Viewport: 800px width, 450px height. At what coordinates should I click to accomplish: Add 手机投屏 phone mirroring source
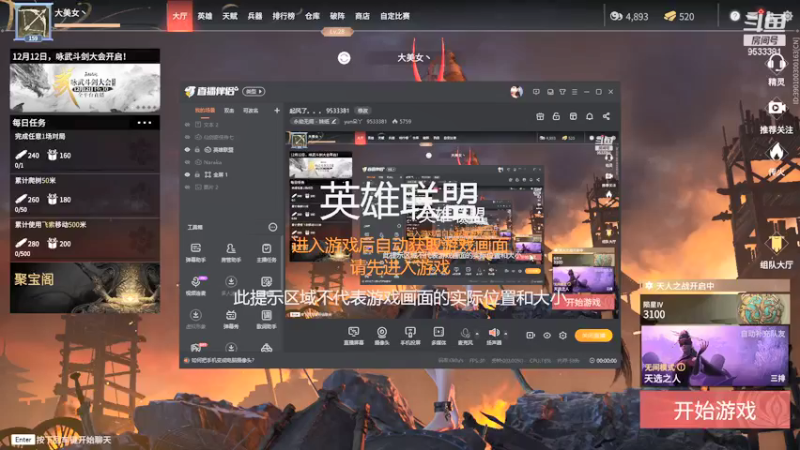[x=410, y=336]
